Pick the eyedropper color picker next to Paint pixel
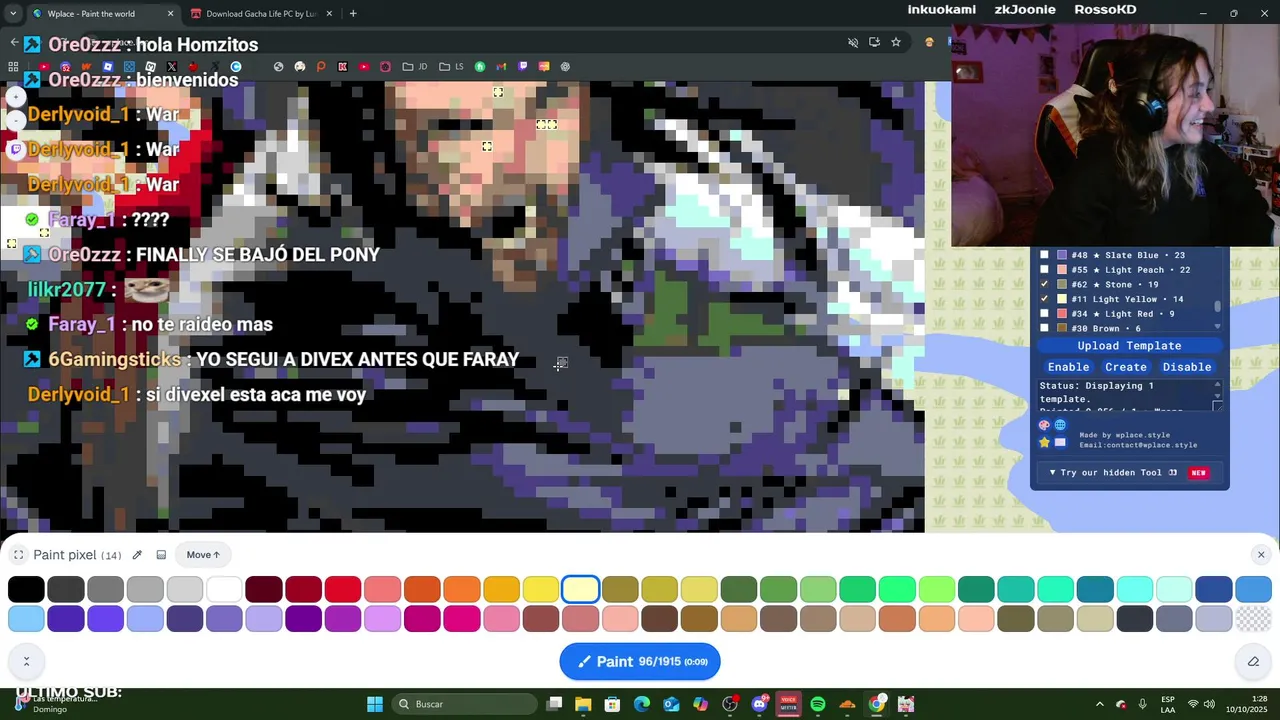1280x720 pixels. click(137, 555)
